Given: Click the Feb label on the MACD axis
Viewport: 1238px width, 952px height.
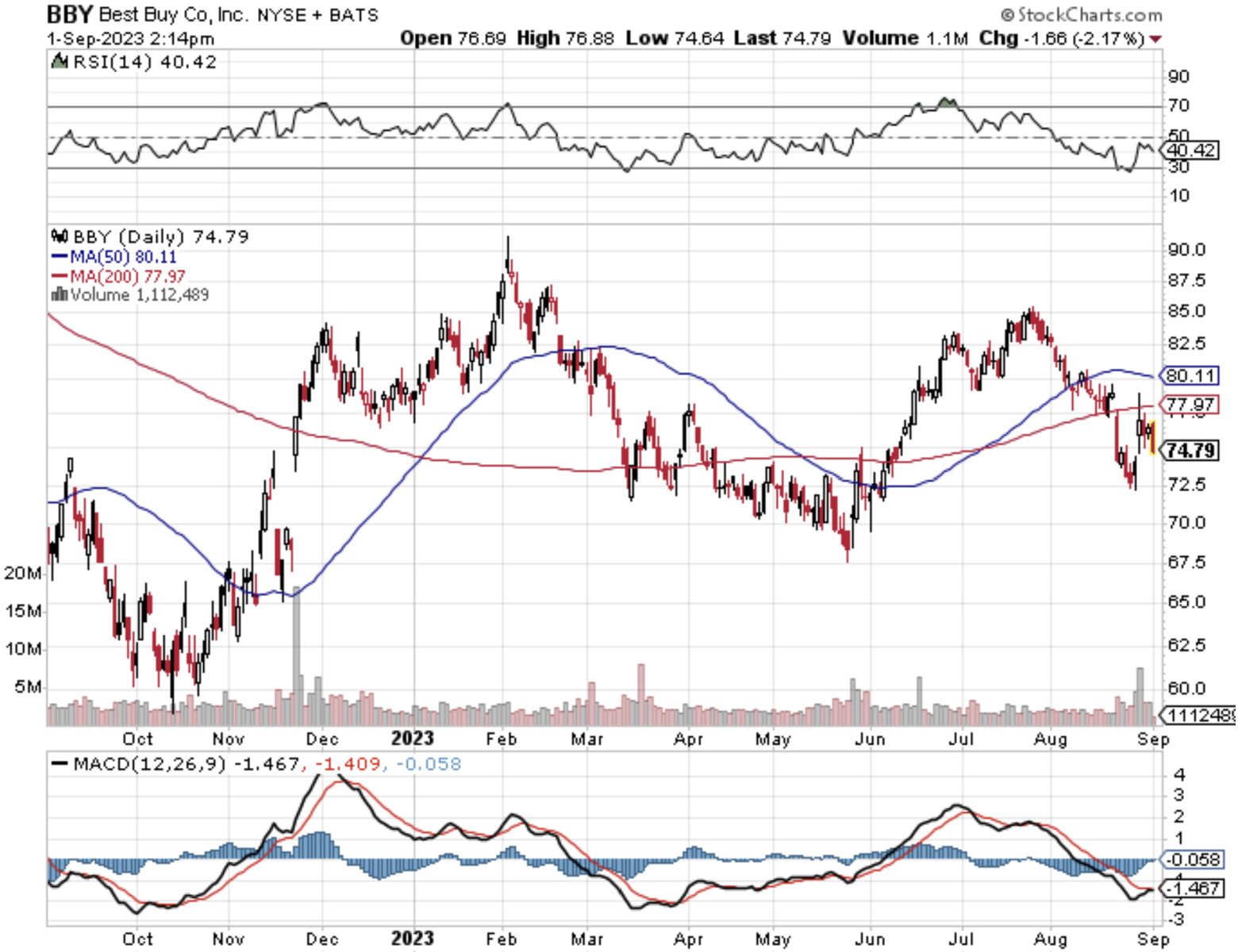Looking at the screenshot, I should [x=501, y=939].
